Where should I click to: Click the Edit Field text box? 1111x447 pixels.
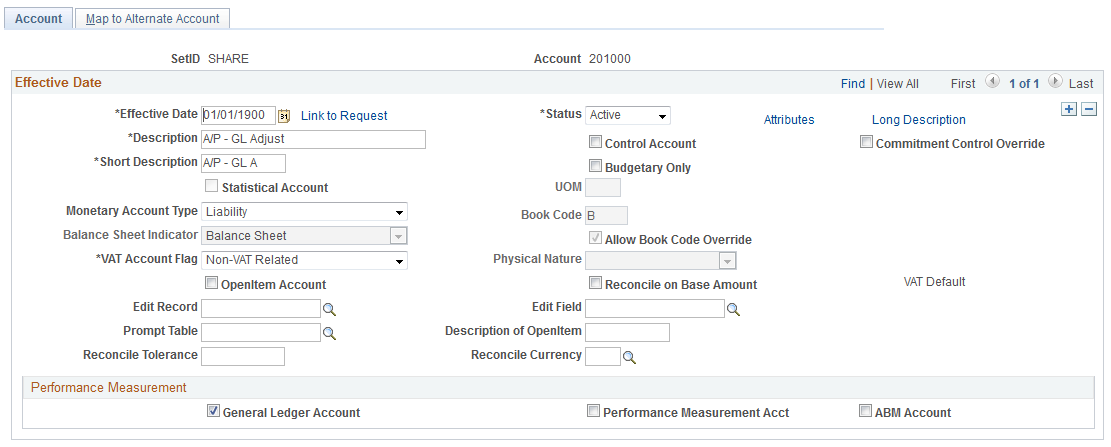click(655, 308)
